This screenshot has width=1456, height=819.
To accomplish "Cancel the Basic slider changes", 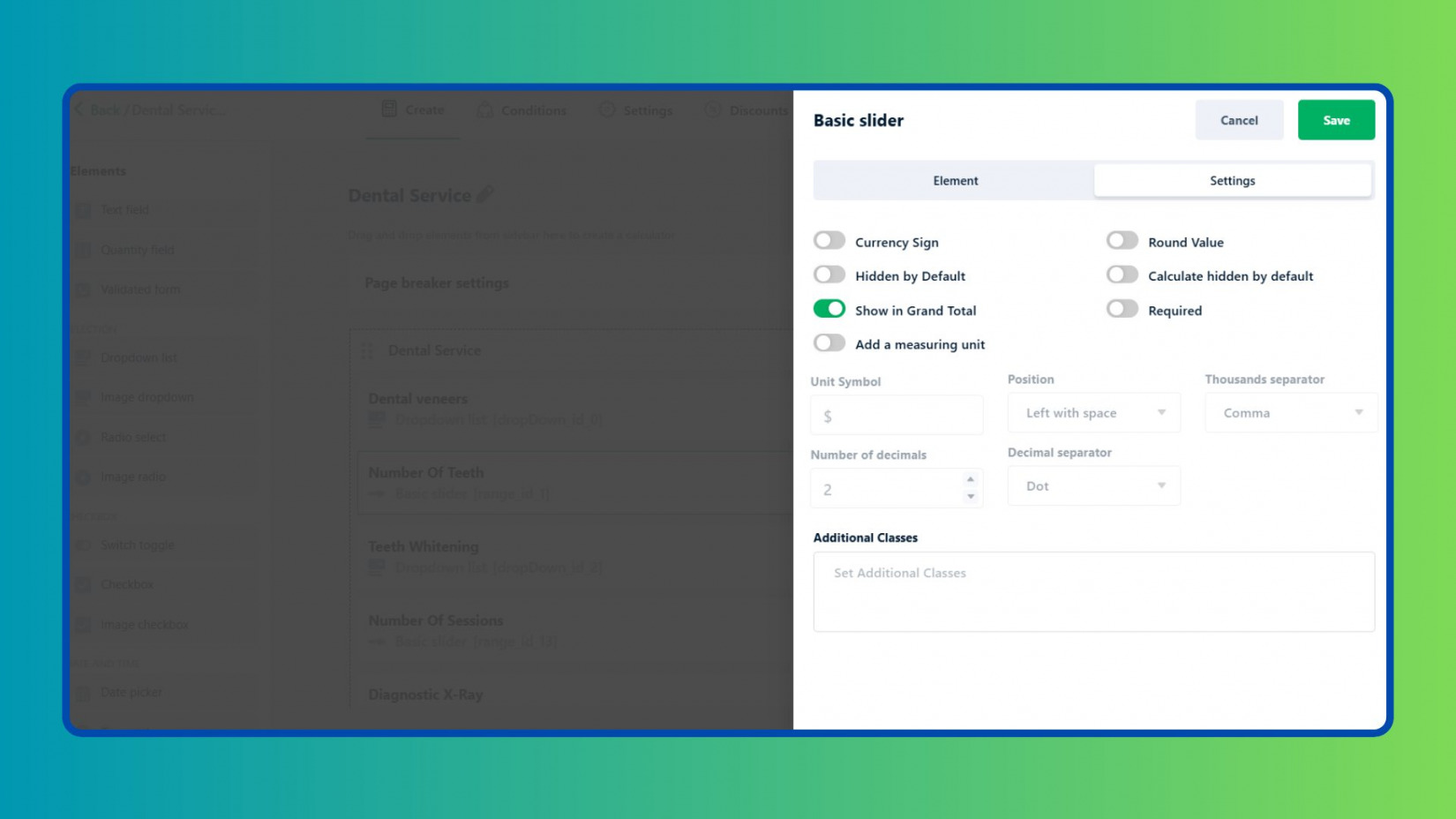I will [1239, 120].
